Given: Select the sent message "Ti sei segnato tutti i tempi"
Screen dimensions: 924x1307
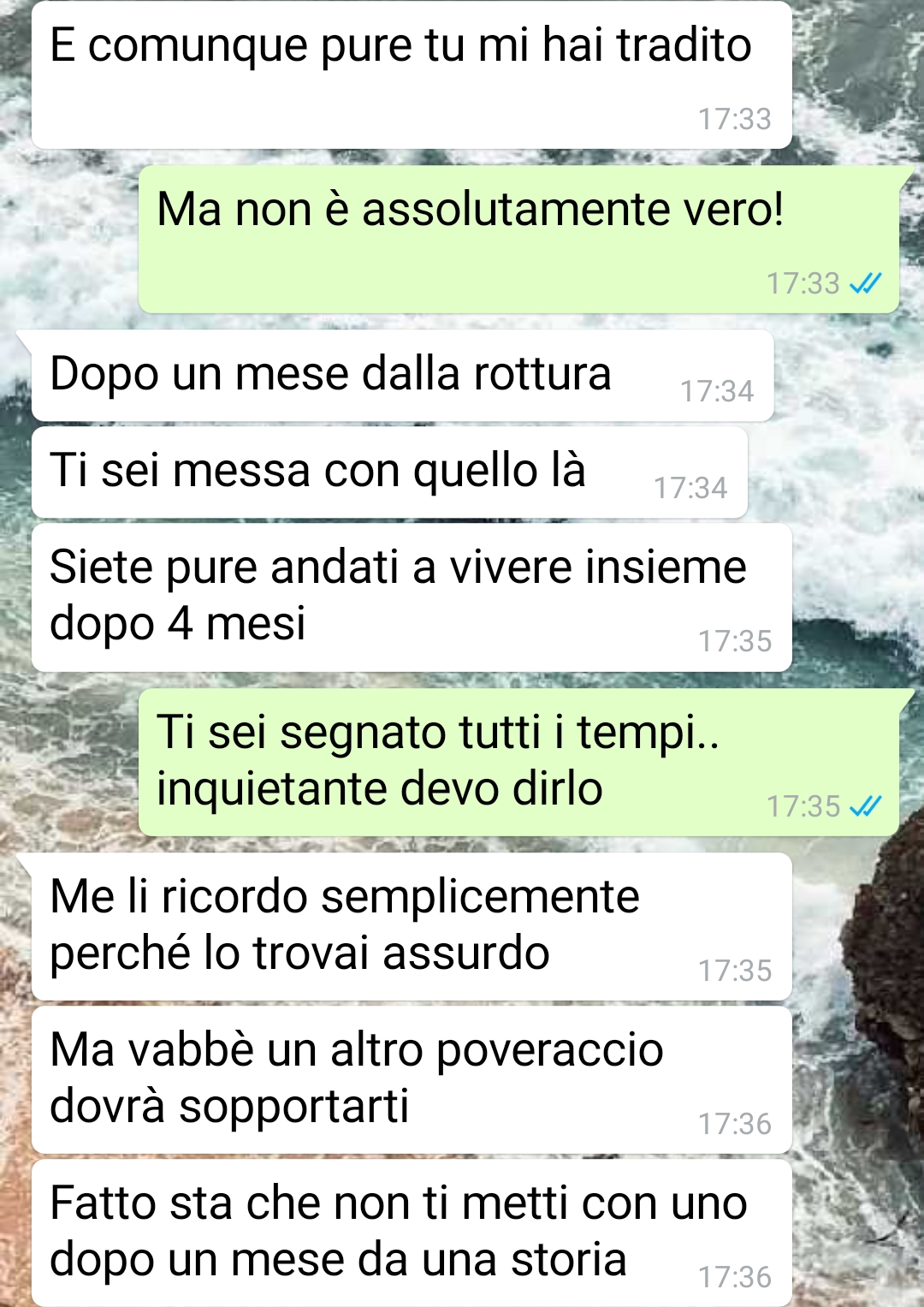Looking at the screenshot, I should coord(518,762).
